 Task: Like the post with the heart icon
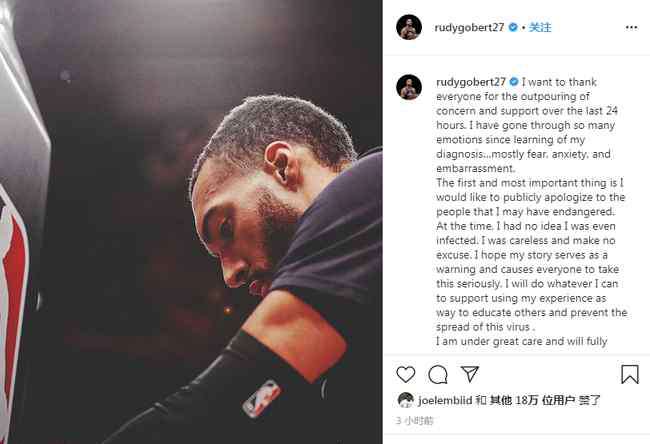tap(405, 374)
